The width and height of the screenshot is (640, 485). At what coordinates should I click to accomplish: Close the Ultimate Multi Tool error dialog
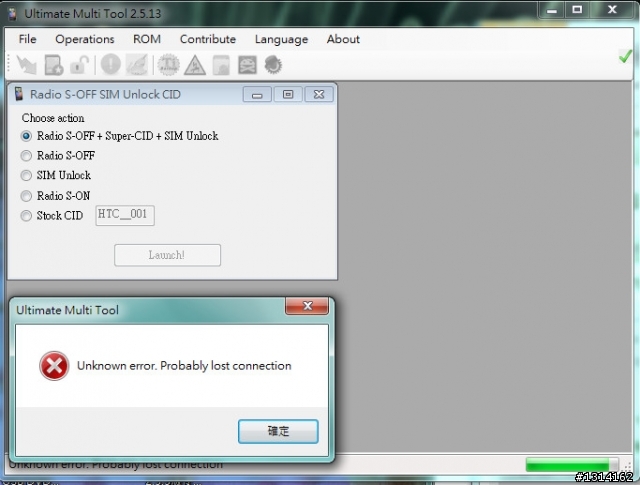307,306
